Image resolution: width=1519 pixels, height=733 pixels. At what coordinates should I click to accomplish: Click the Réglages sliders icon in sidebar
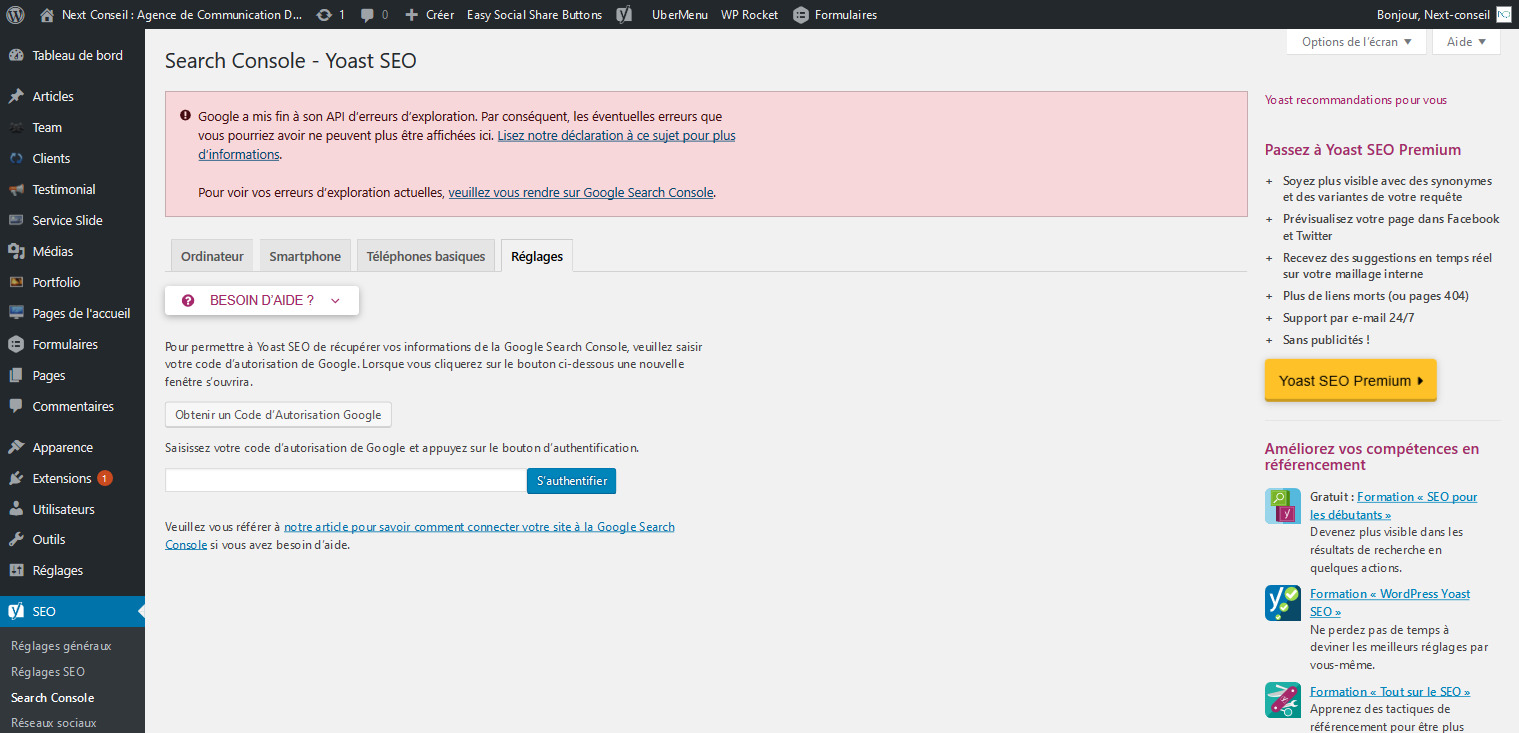16,570
